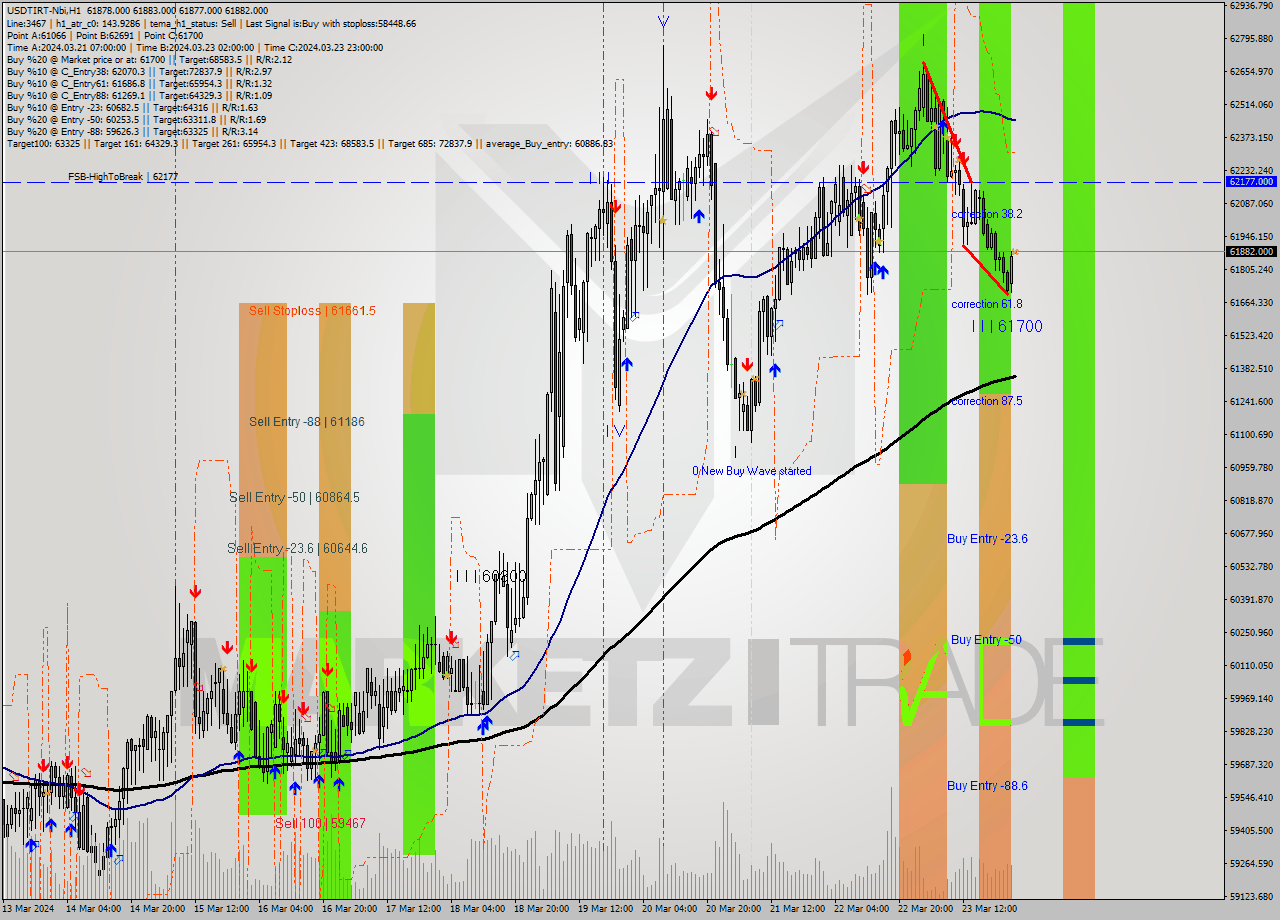The width and height of the screenshot is (1280, 920).
Task: Select the 18 Mar 04:00 time label
Action: (x=477, y=909)
